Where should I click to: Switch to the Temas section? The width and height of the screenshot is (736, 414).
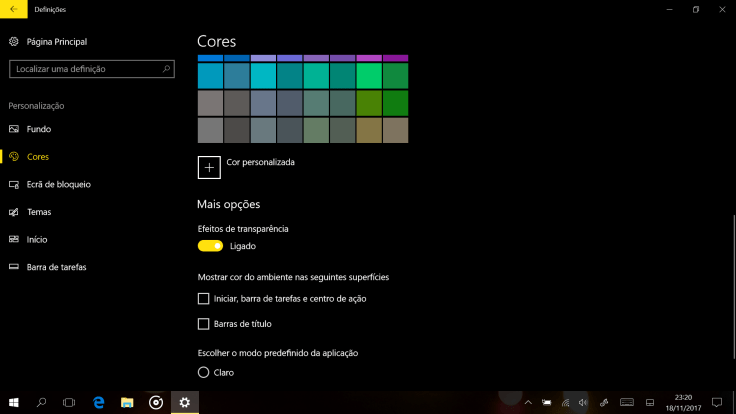pos(39,212)
